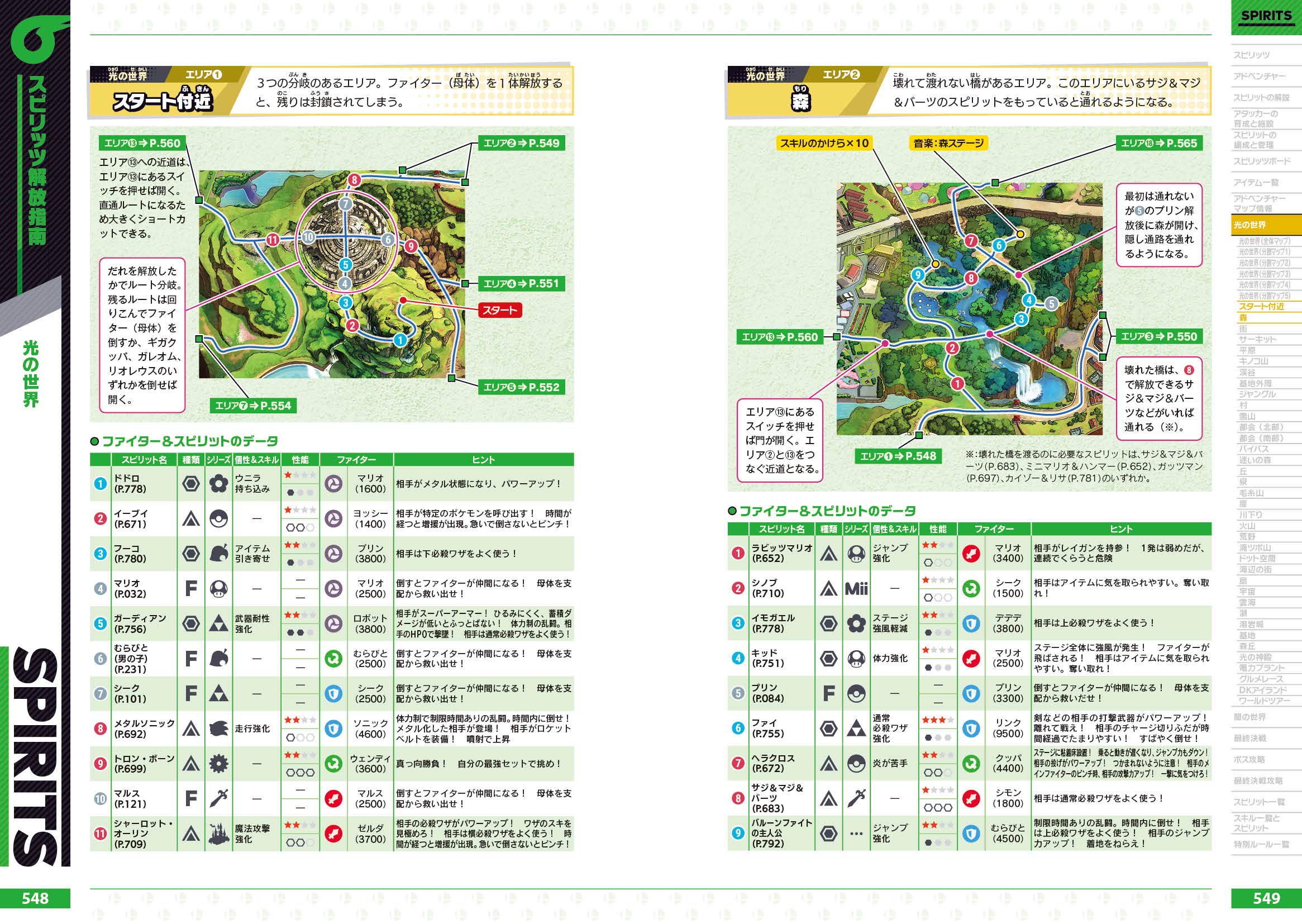Viewport: 1302px width, 924px height.
Task: Select the gear series icon in トロン・ボーン row
Action: coord(218,764)
